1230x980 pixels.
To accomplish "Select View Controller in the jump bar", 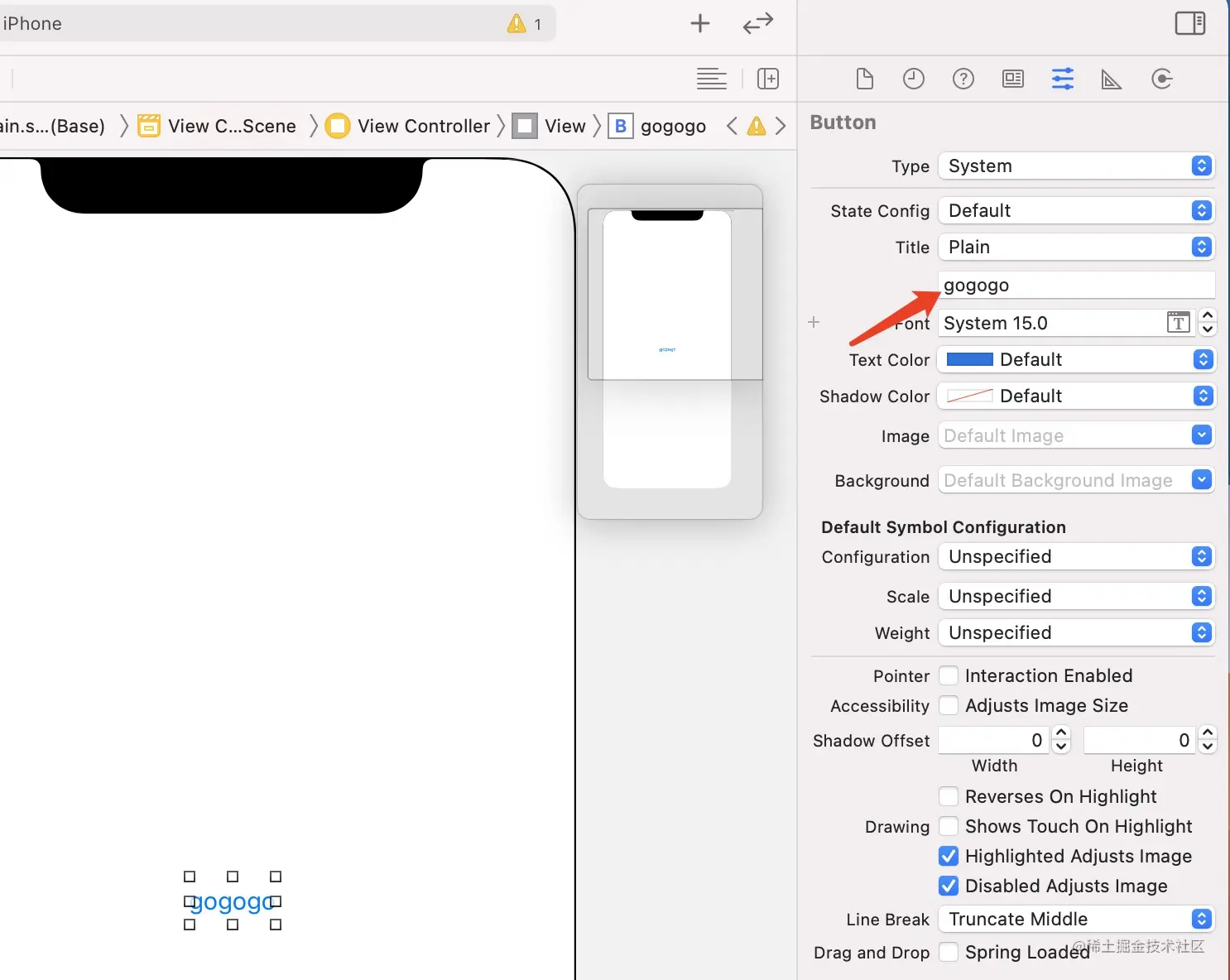I will [x=424, y=126].
